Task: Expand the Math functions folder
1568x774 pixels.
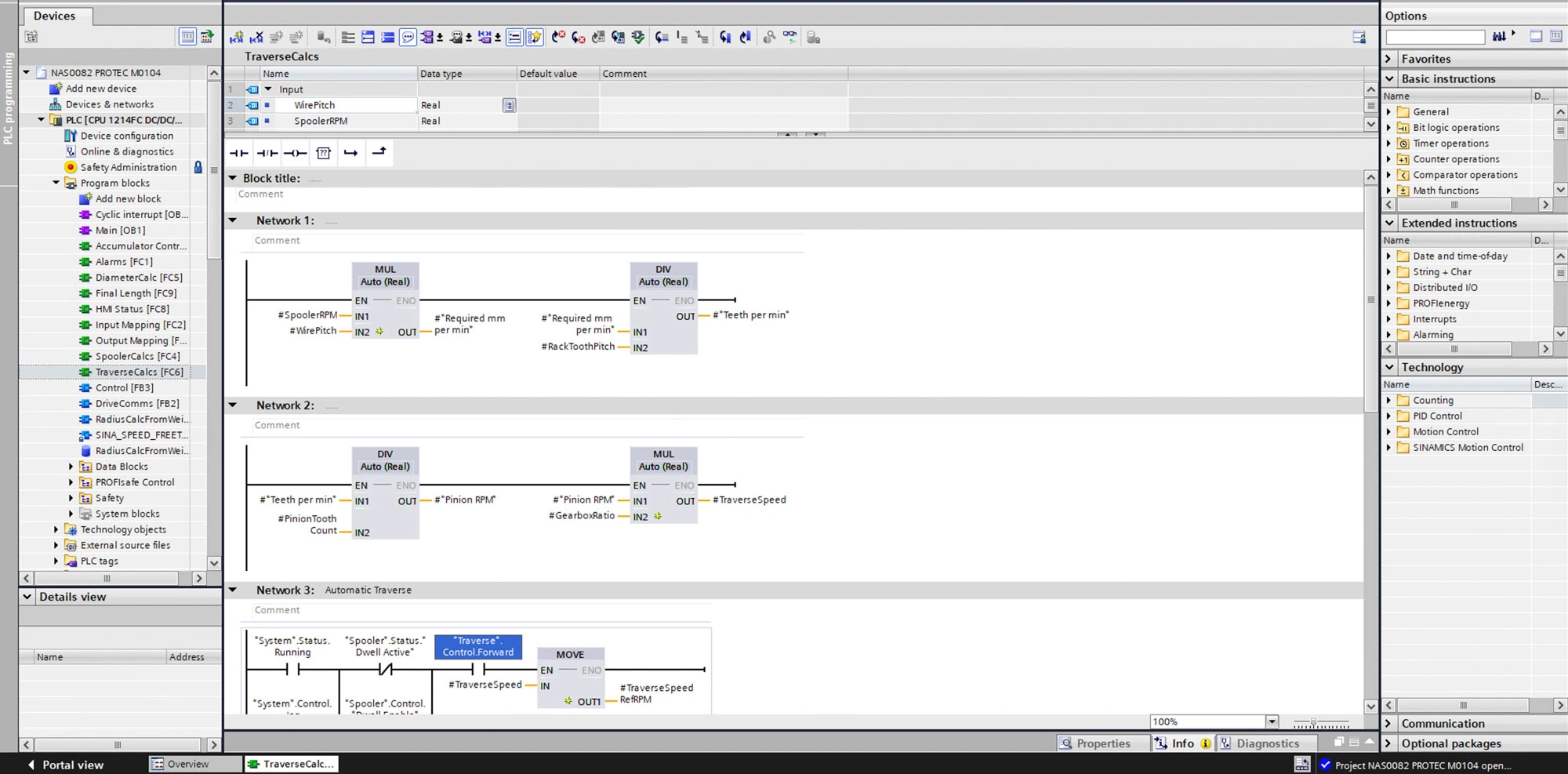Action: [1388, 191]
